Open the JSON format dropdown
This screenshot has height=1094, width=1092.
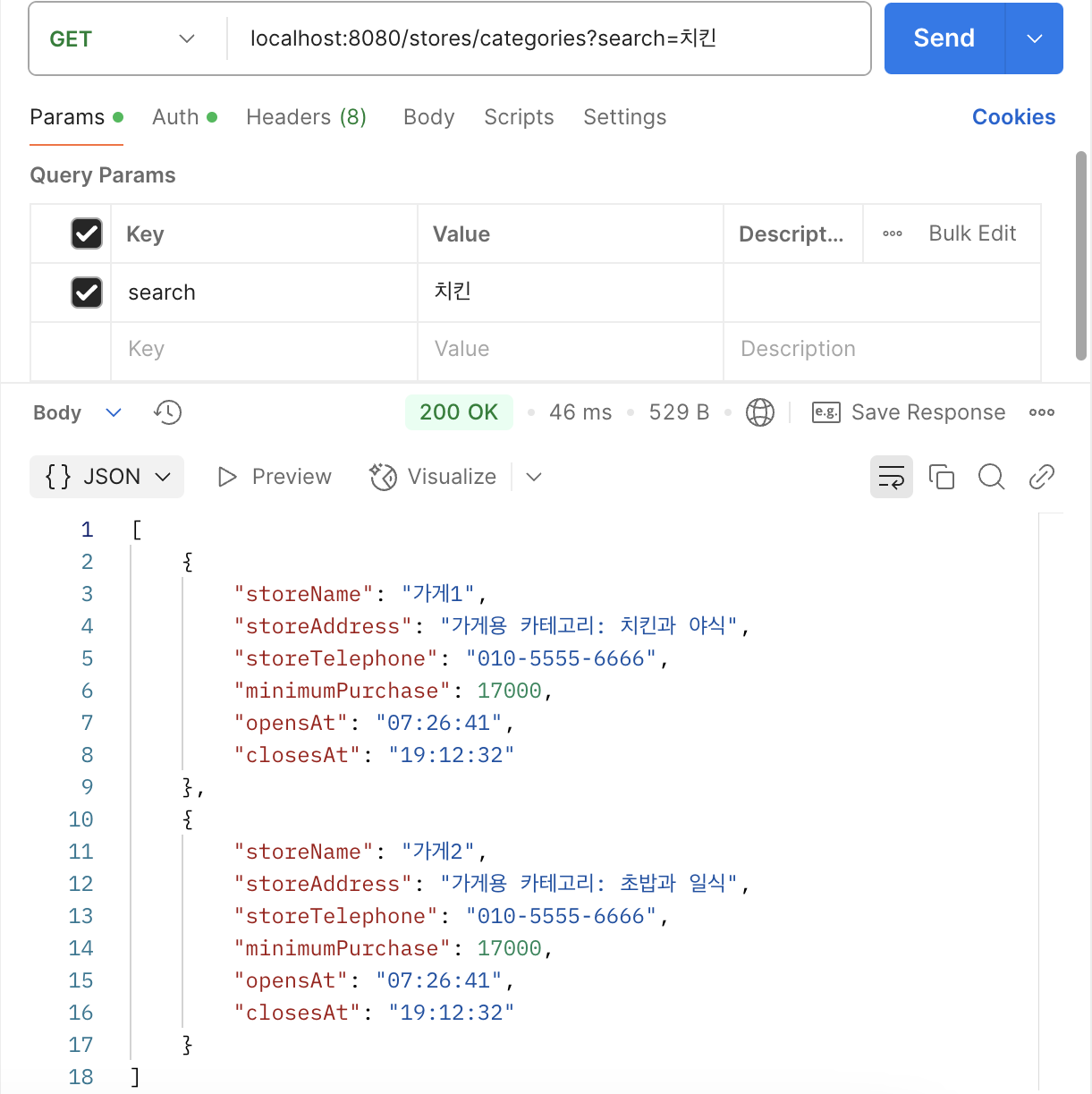click(107, 477)
